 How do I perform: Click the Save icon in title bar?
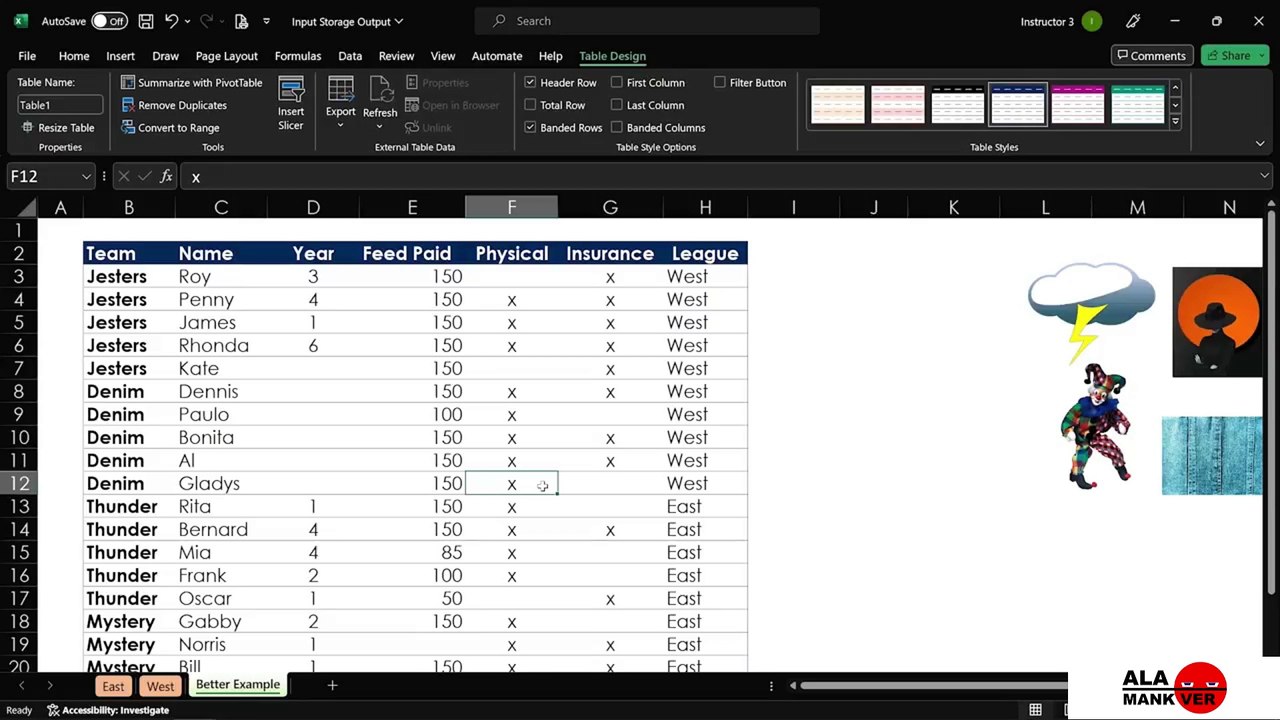pos(146,21)
